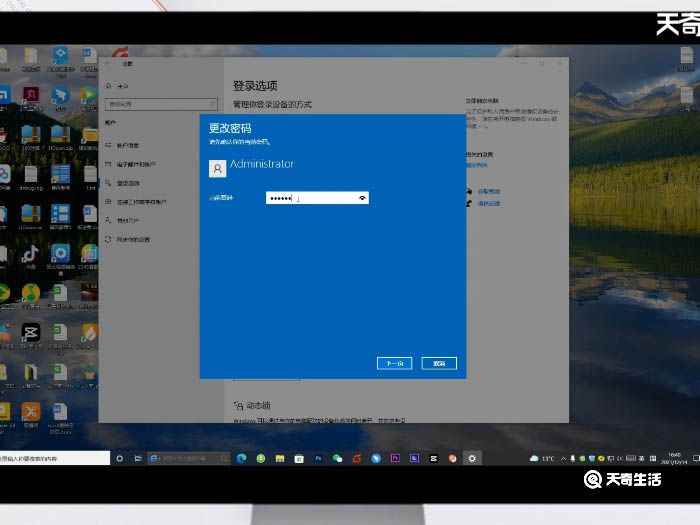Click the taskbar search box
This screenshot has height=525, width=700.
click(x=55, y=458)
